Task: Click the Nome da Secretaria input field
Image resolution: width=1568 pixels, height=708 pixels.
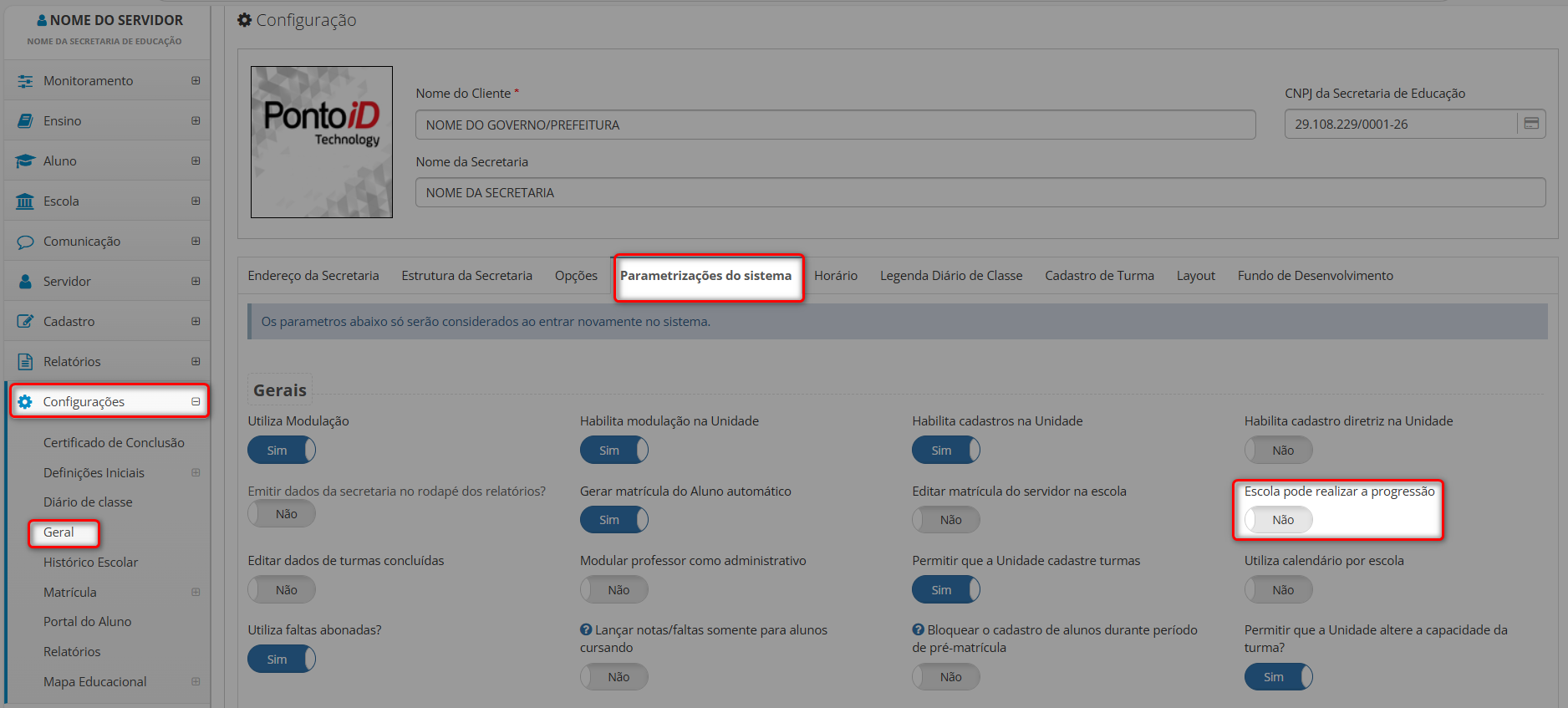Action: point(980,193)
